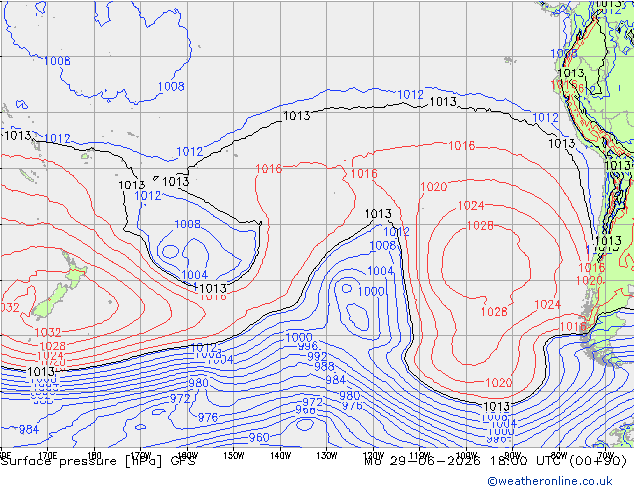Click the New Zealand South Island landmass
634x490 pixels.
point(51,301)
